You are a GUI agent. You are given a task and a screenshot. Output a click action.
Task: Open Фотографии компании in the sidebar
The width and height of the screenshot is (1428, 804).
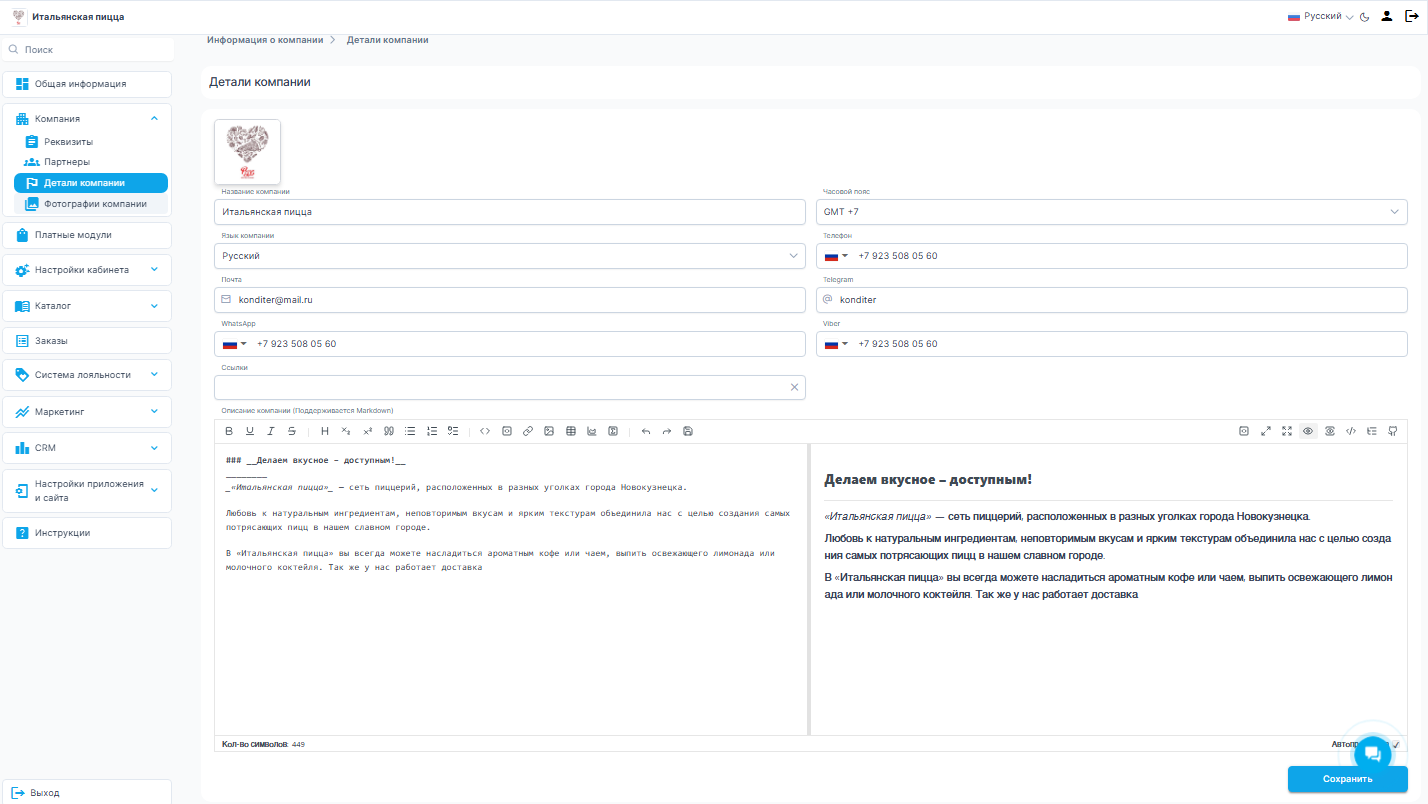[95, 204]
